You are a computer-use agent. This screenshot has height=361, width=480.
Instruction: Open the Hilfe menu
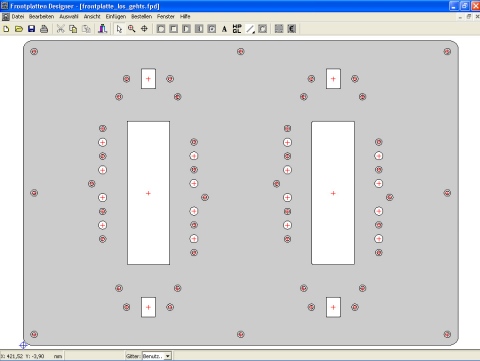(185, 17)
